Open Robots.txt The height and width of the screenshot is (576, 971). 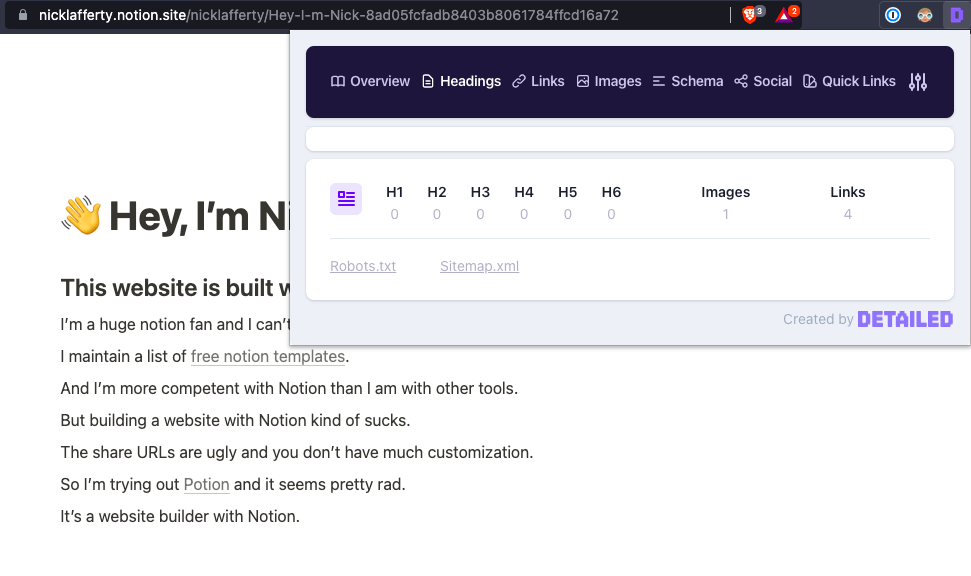(362, 266)
